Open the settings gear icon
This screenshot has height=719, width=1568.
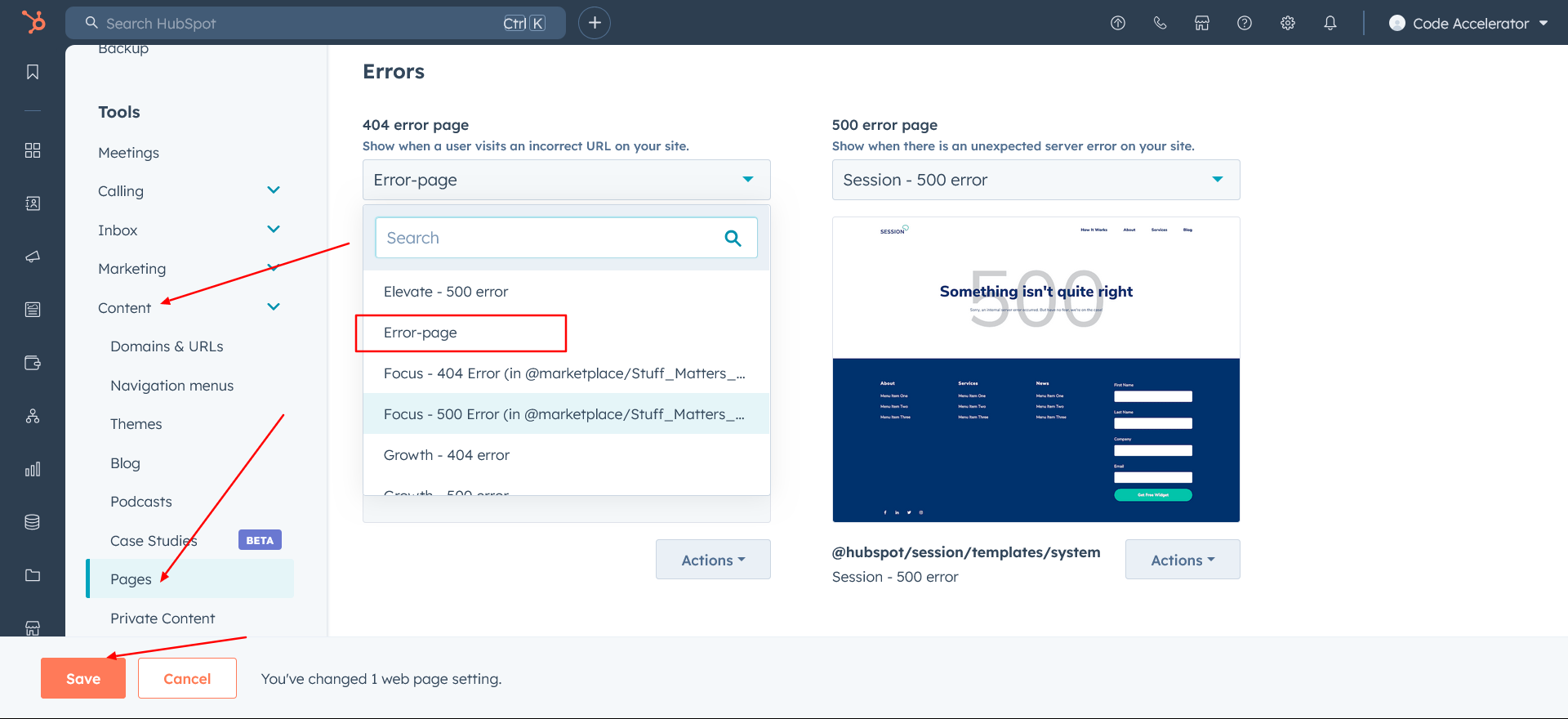click(1288, 23)
